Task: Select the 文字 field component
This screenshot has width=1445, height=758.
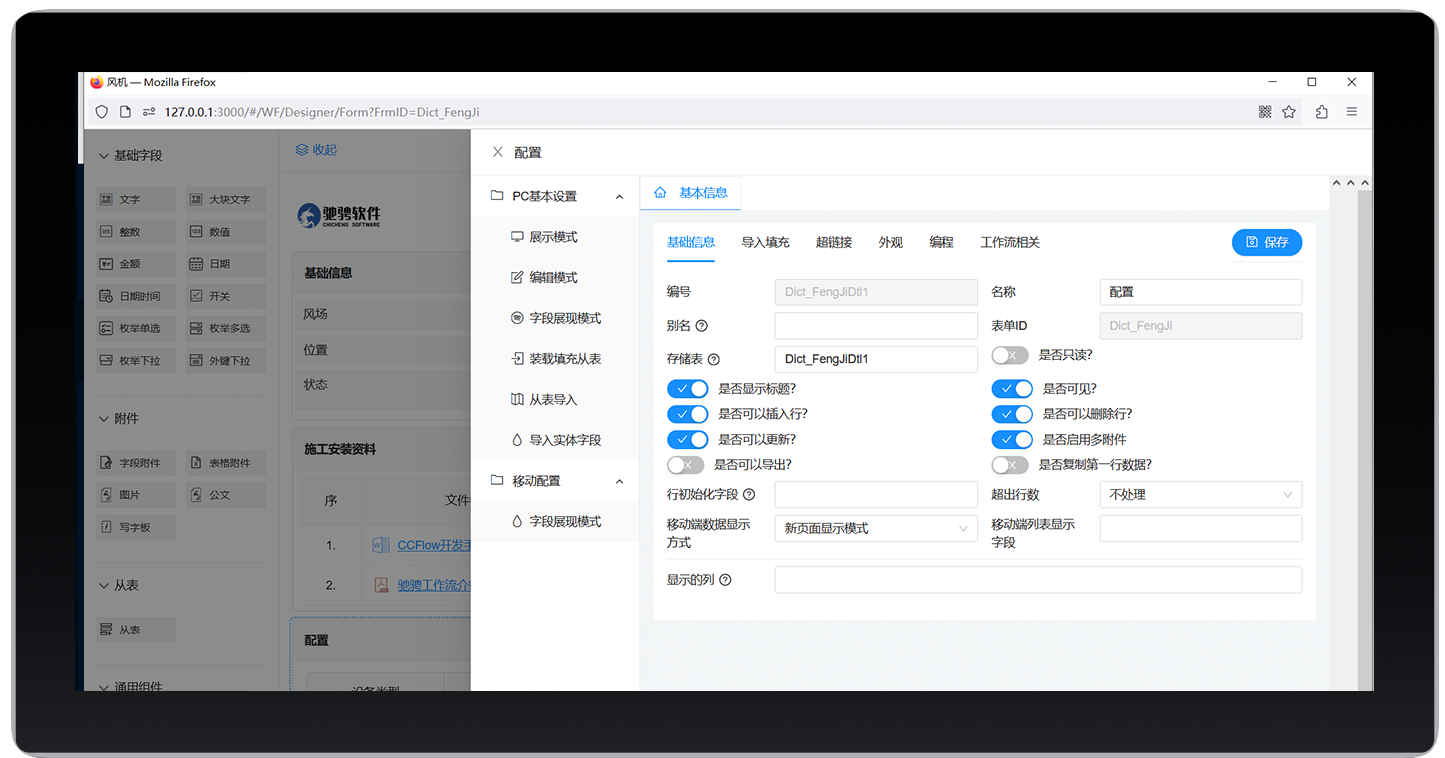Action: pos(136,199)
